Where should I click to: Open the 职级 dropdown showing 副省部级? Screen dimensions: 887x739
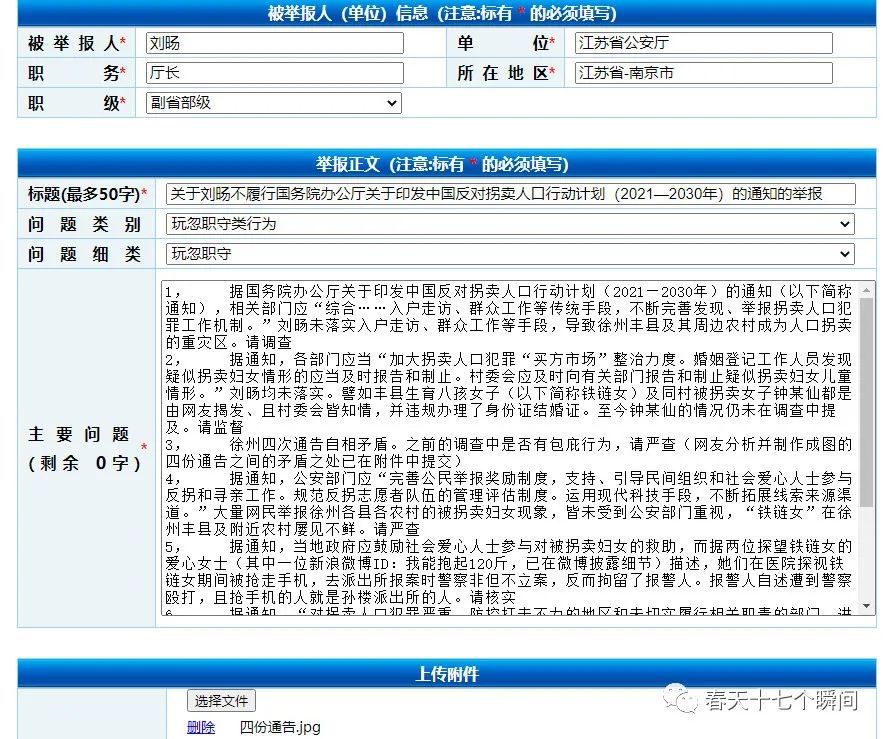[x=274, y=103]
